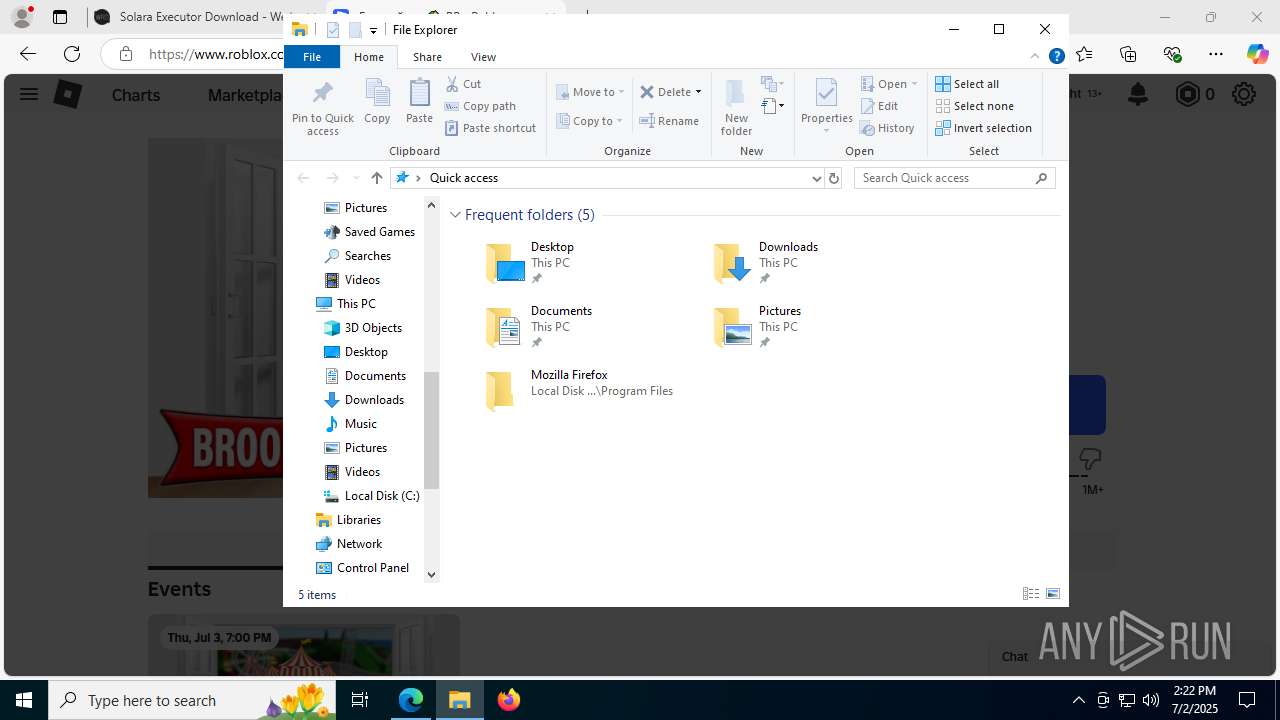The width and height of the screenshot is (1280, 720).
Task: Click History in ribbon
Action: [887, 128]
